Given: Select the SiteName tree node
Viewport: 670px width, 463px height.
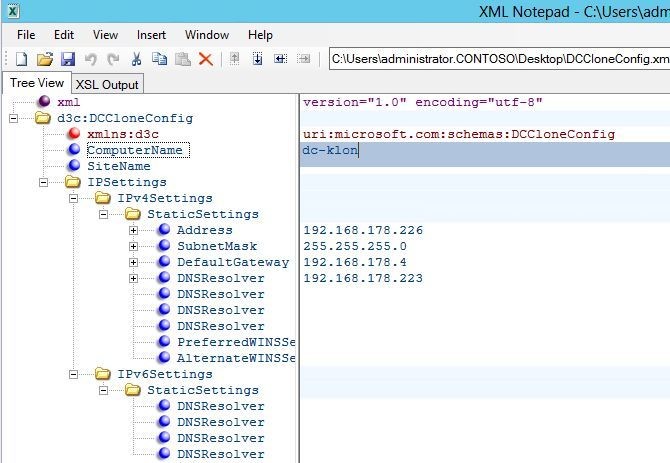Looking at the screenshot, I should coord(119,166).
